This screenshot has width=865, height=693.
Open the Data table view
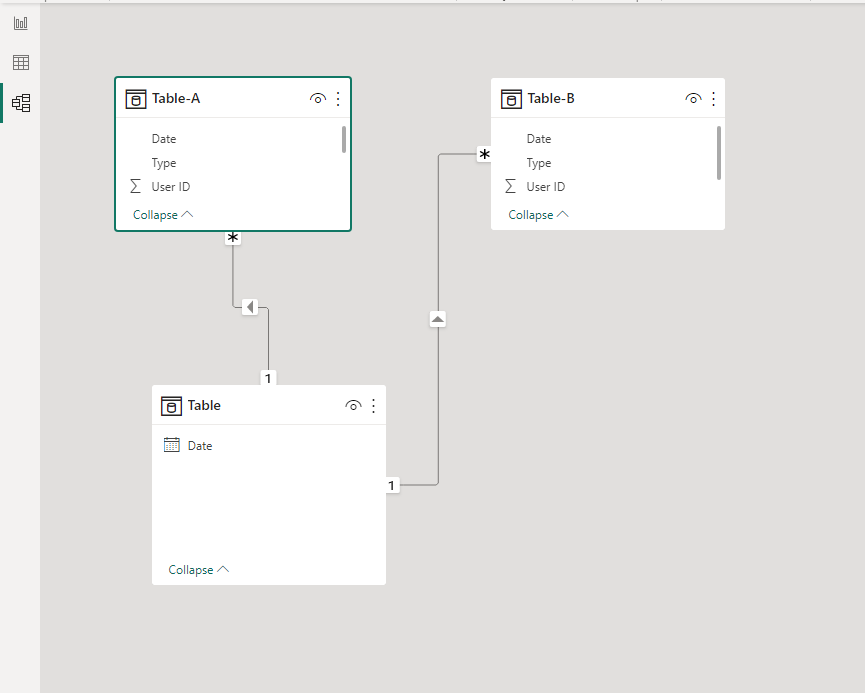(x=20, y=63)
